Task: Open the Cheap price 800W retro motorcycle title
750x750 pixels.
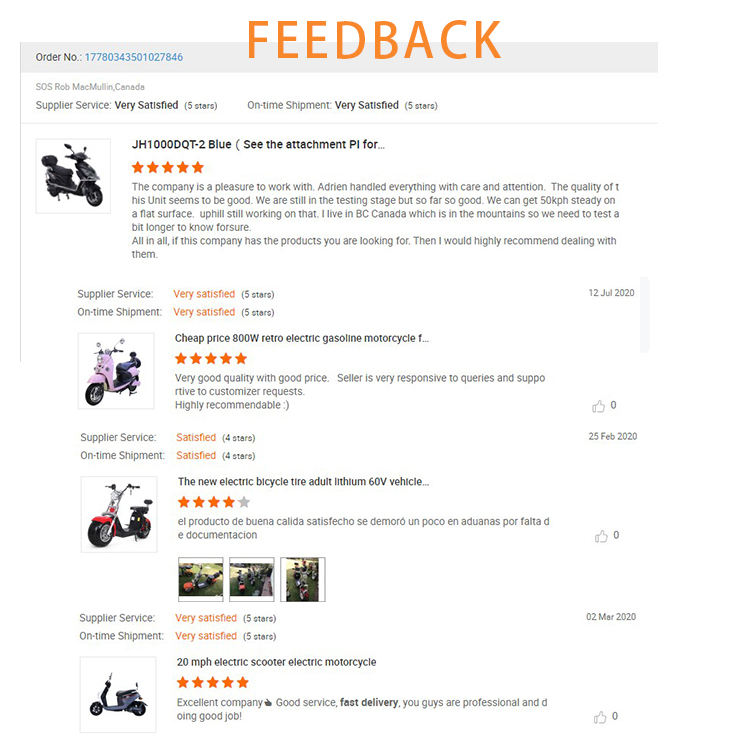Action: click(x=302, y=338)
